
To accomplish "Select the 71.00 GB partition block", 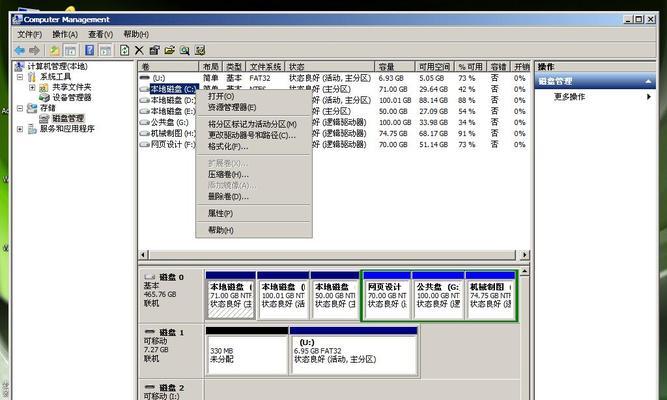I will pos(231,295).
